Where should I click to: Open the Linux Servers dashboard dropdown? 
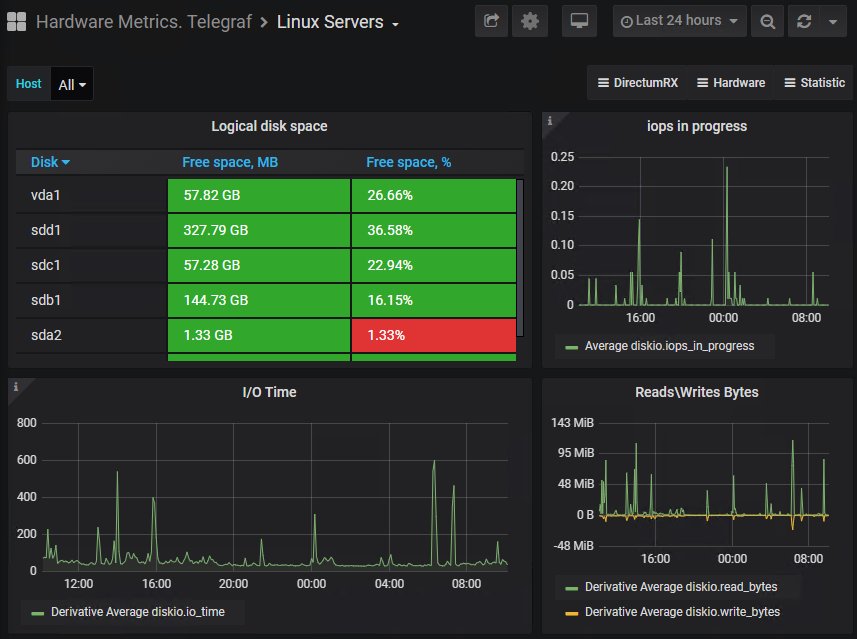(338, 22)
